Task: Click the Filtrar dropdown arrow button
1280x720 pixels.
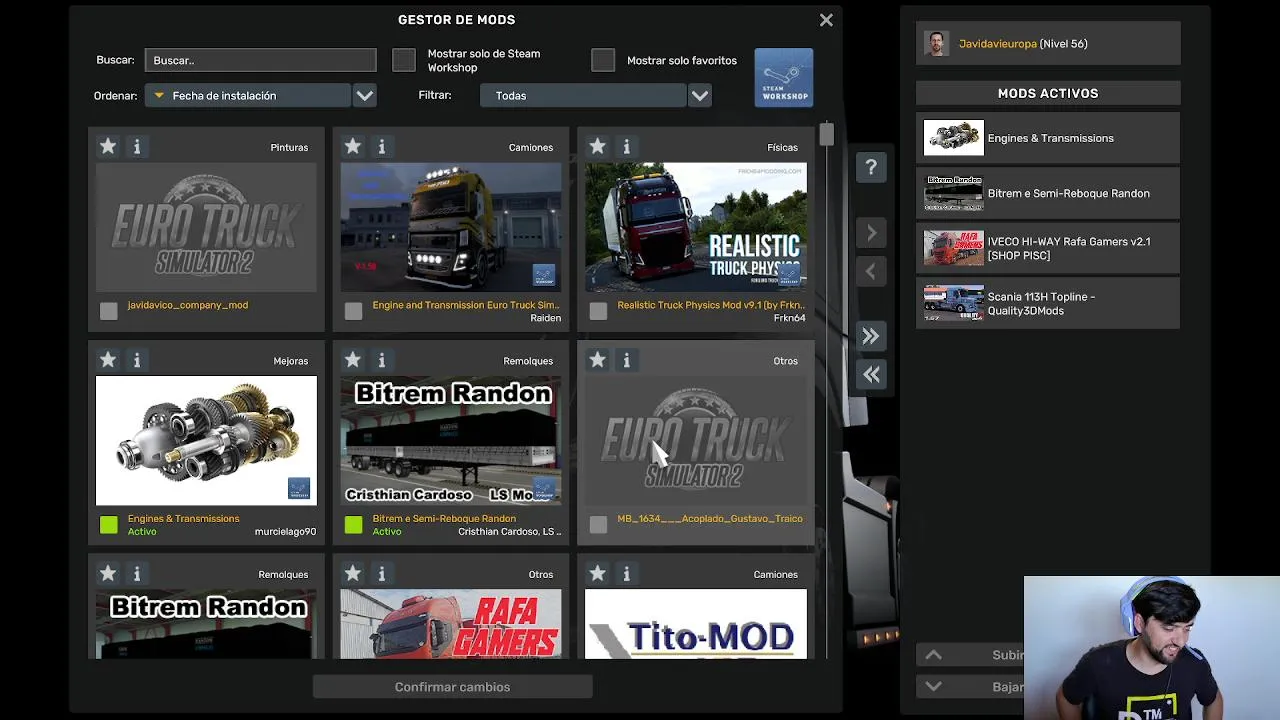Action: point(700,95)
